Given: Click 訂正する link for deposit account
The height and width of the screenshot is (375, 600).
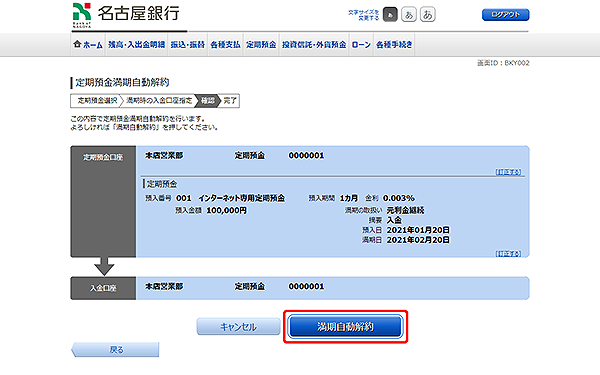Looking at the screenshot, I should [x=508, y=172].
